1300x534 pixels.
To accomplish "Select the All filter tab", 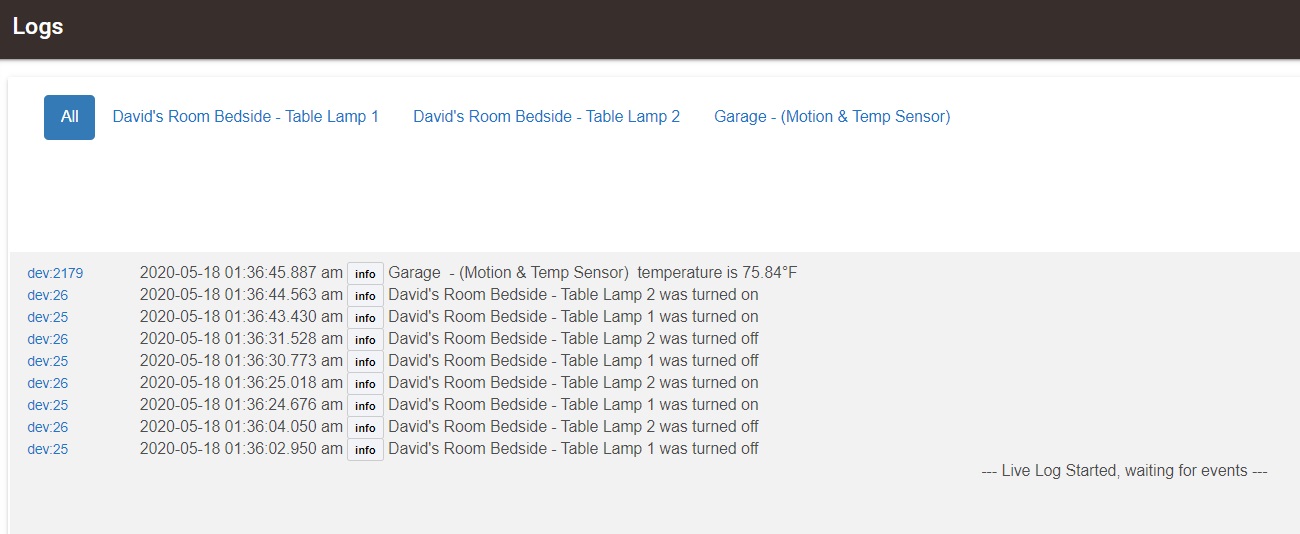I will 69,117.
